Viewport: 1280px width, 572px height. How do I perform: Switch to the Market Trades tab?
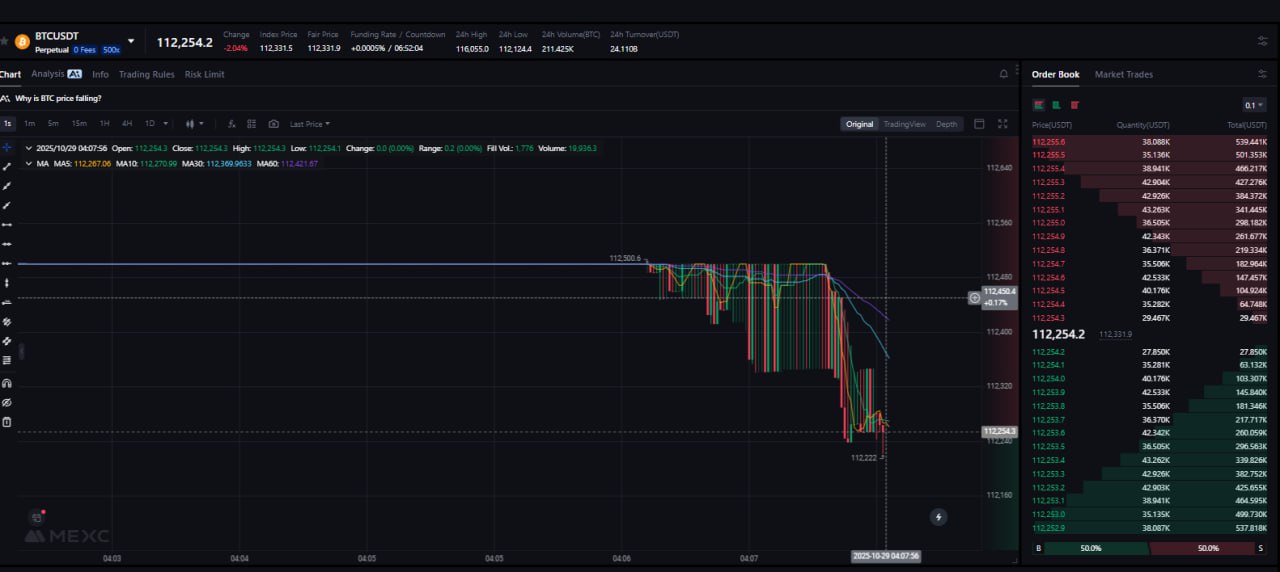pos(1123,74)
